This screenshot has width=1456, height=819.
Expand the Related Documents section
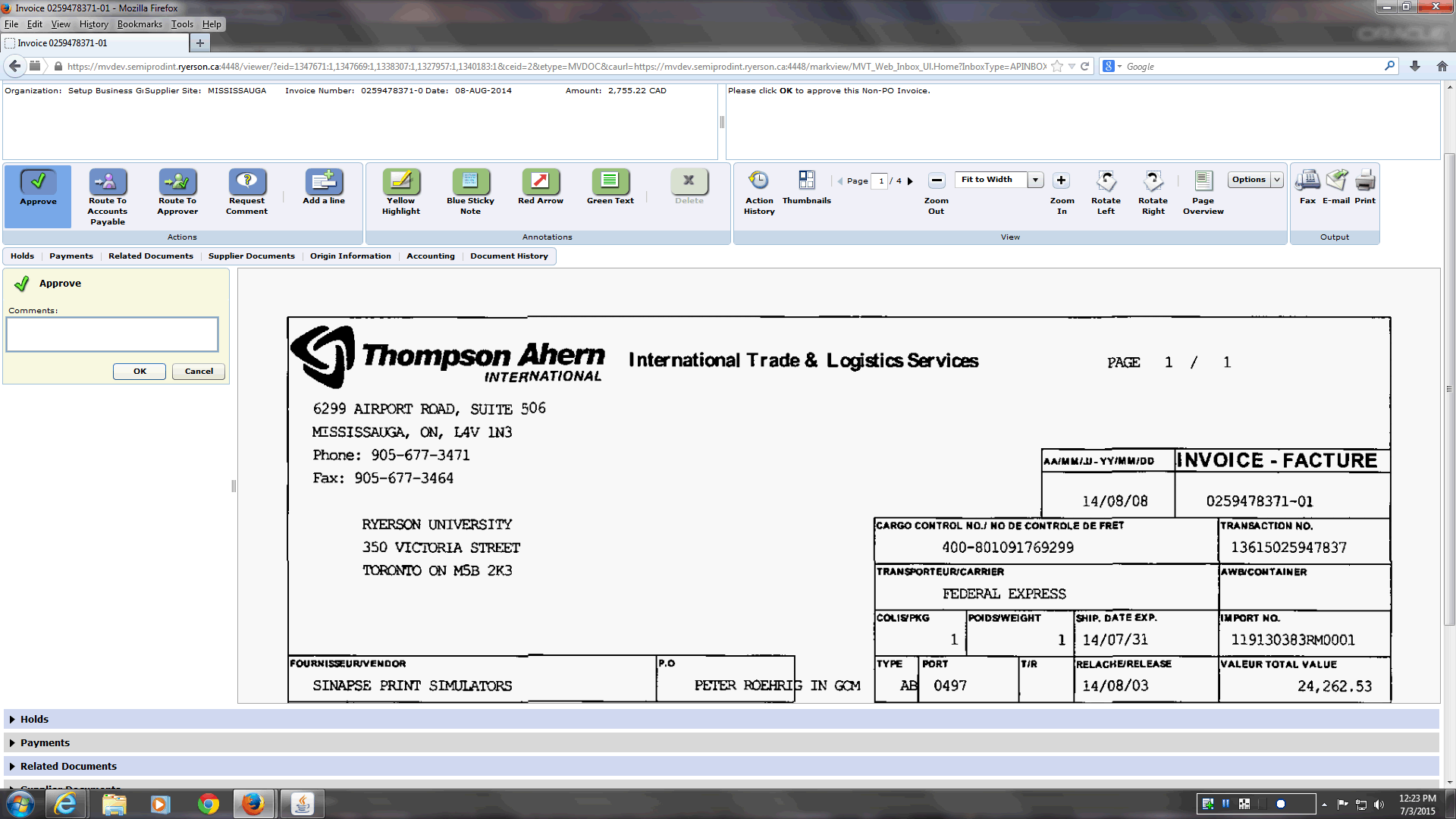68,766
